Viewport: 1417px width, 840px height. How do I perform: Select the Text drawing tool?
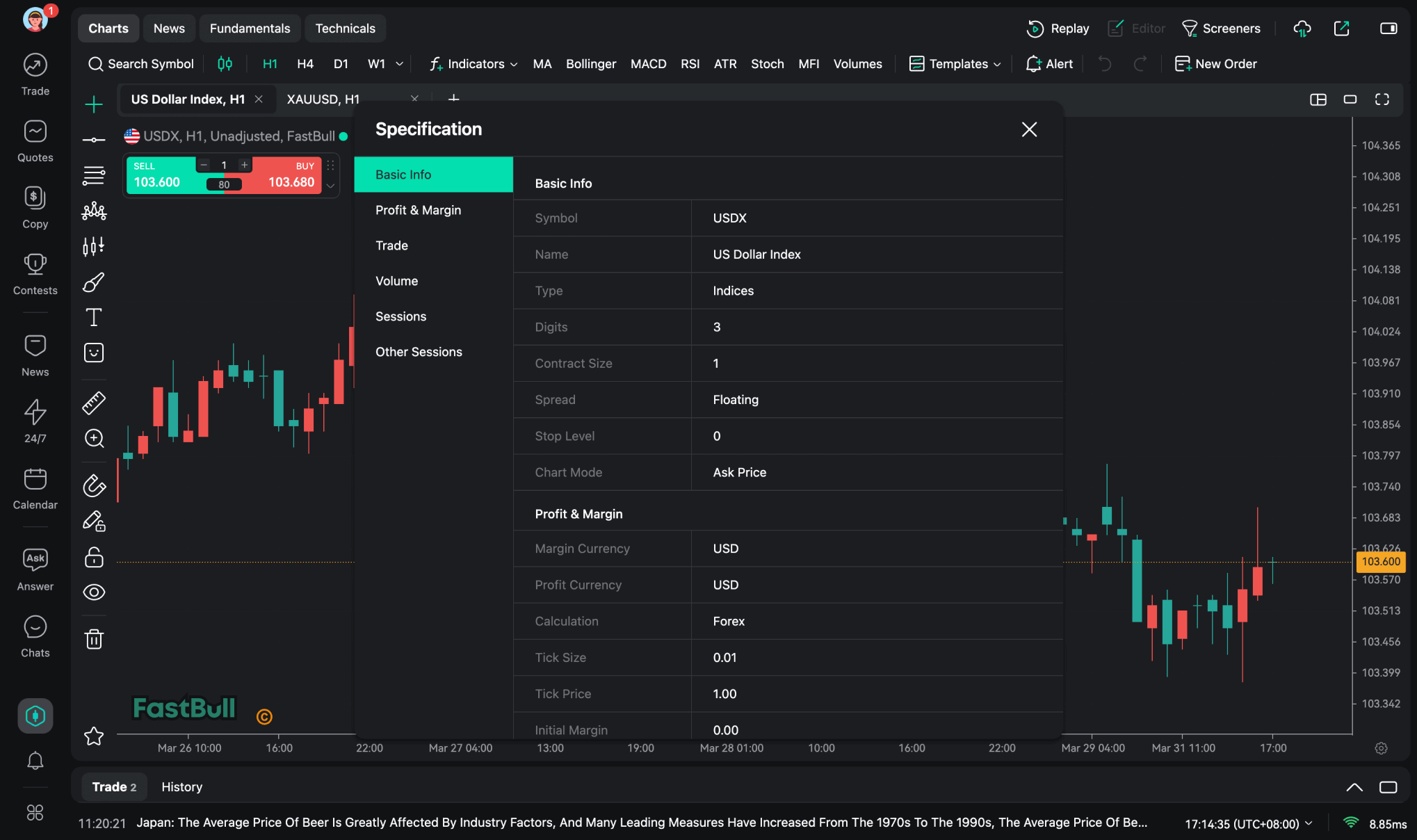tap(94, 318)
